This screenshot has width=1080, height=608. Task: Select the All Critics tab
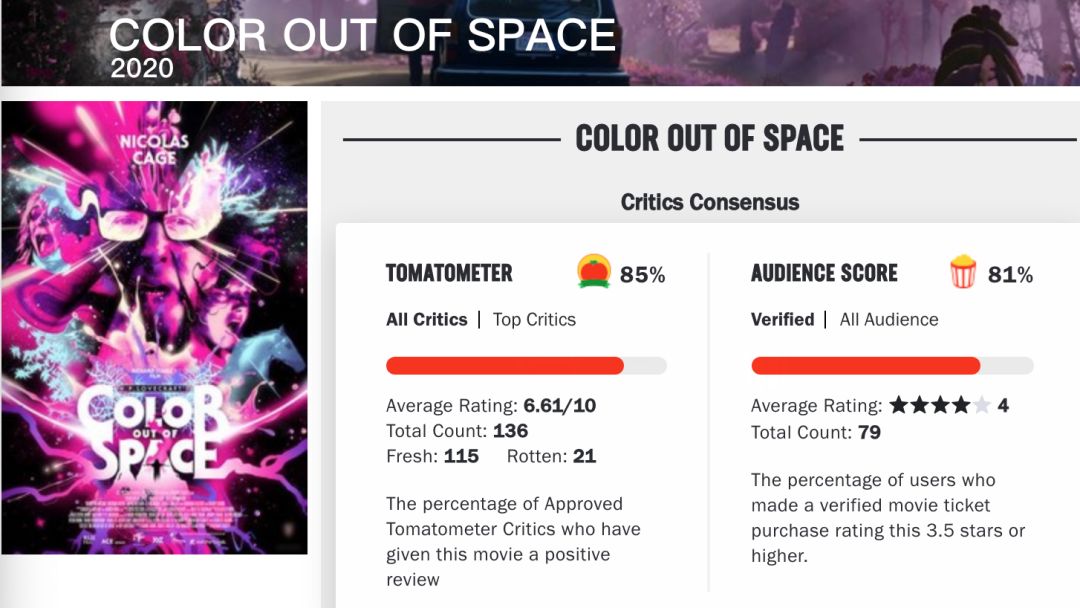[x=427, y=320]
